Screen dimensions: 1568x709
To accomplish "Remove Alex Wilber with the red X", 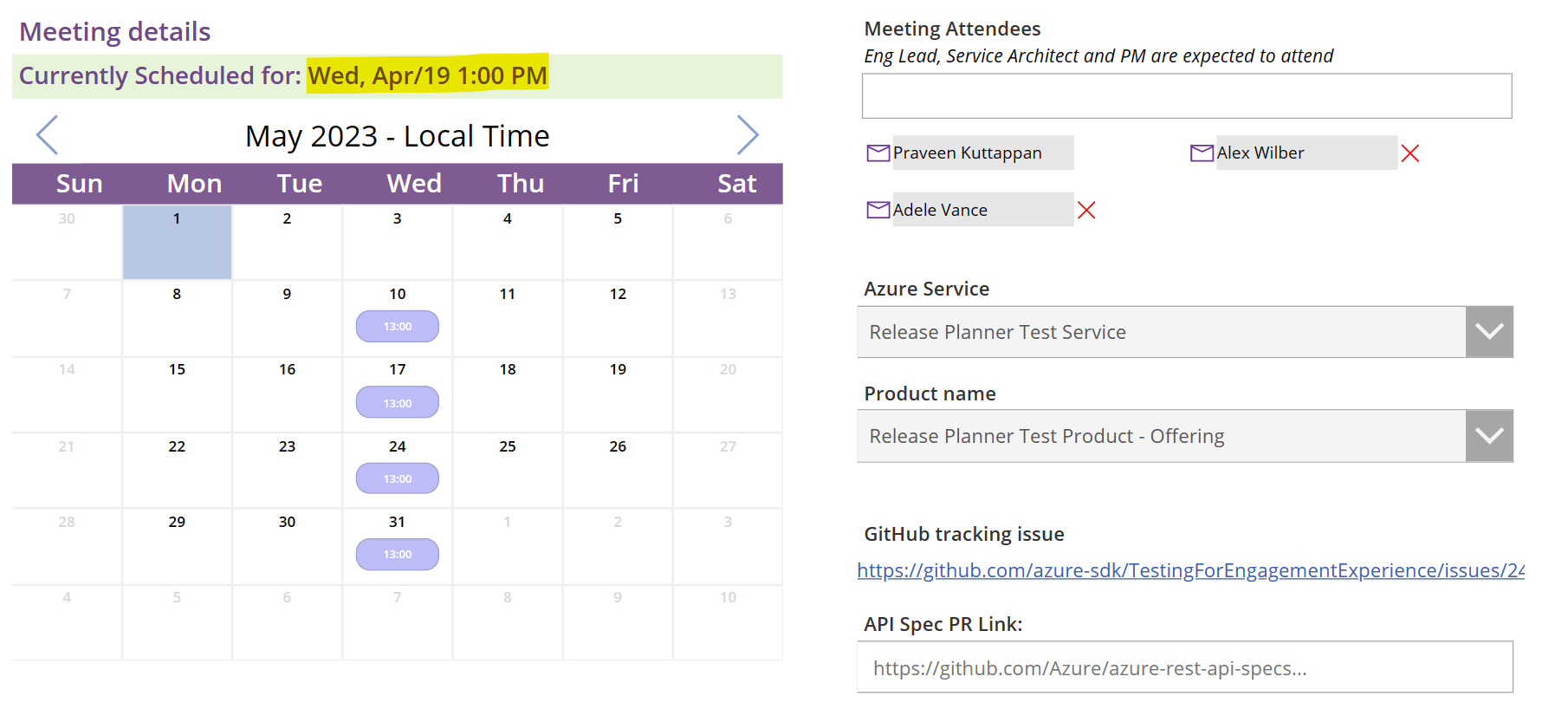I will click(1410, 153).
